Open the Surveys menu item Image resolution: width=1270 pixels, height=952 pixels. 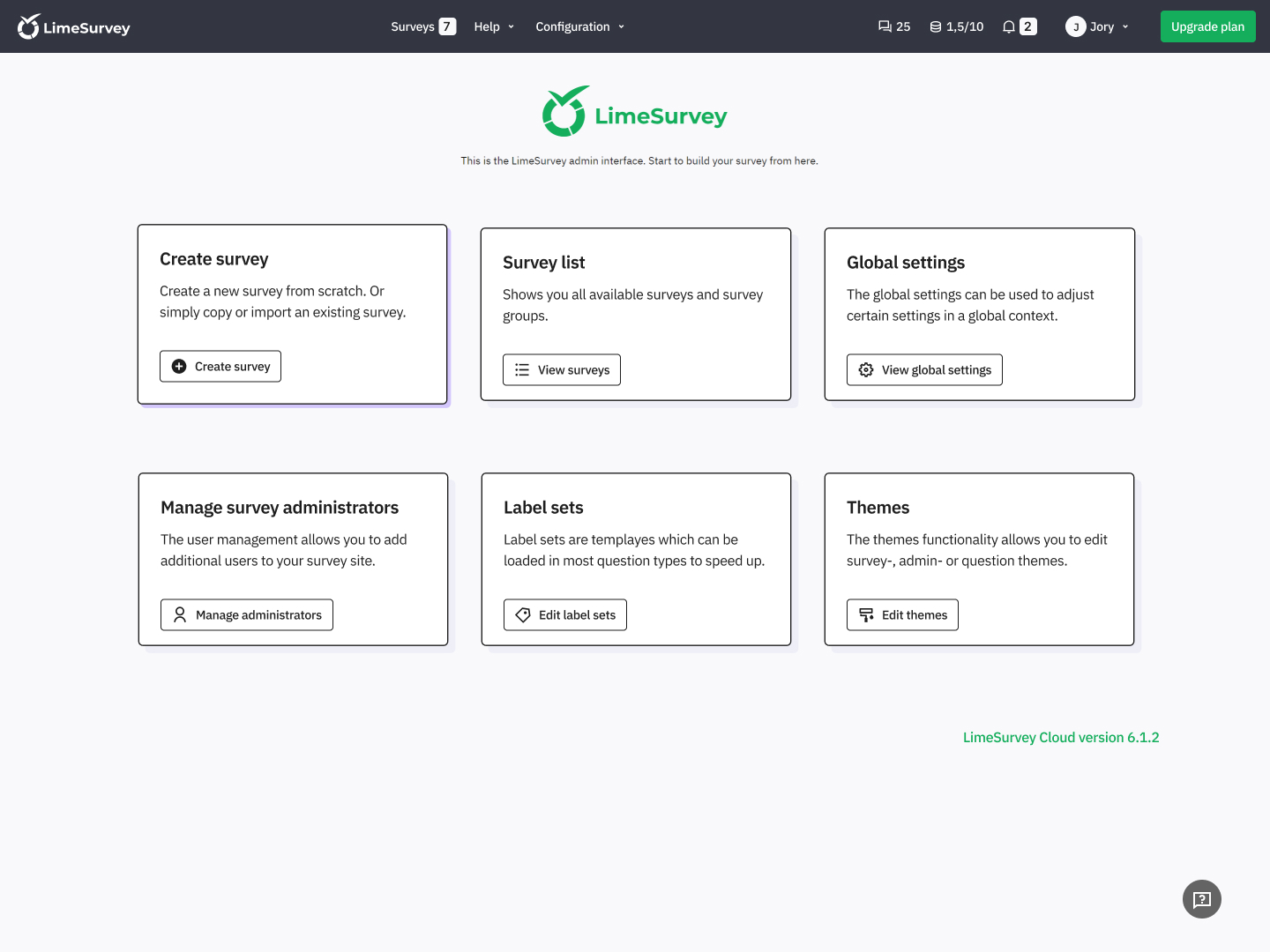[413, 26]
